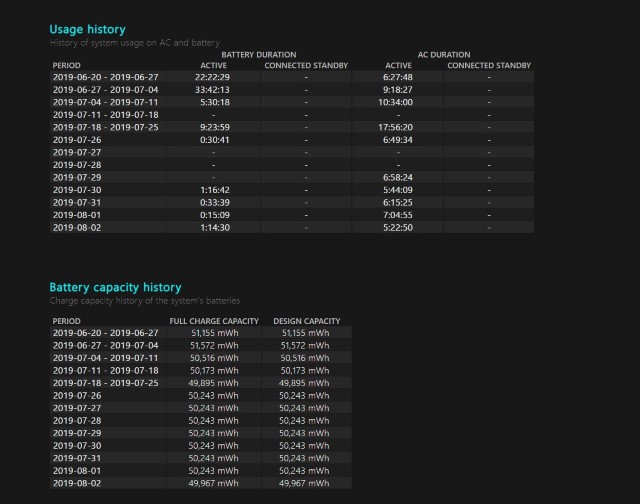Click the 33:42:13 battery active duration cell
Image resolution: width=640 pixels, height=504 pixels.
click(x=214, y=89)
